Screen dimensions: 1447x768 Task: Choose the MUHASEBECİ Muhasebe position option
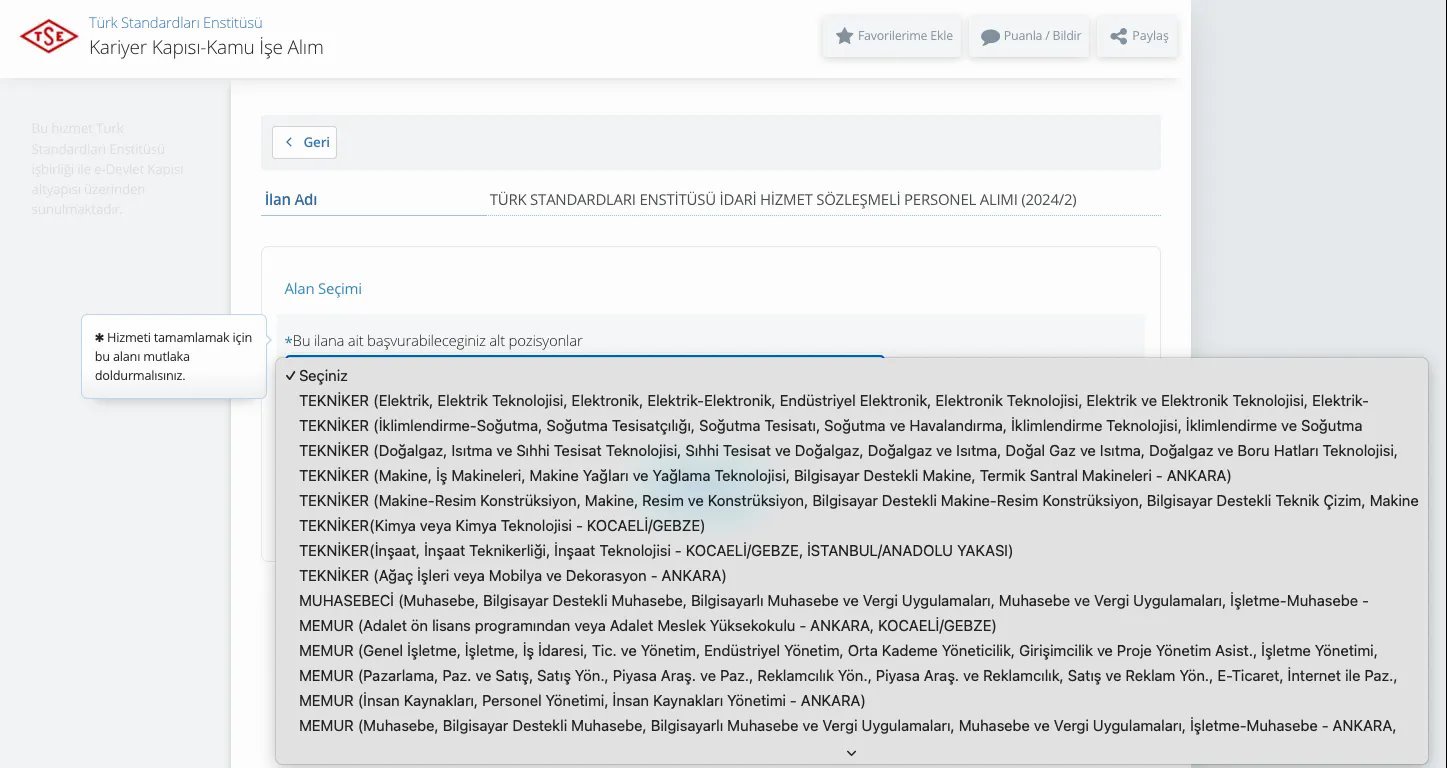coord(700,600)
